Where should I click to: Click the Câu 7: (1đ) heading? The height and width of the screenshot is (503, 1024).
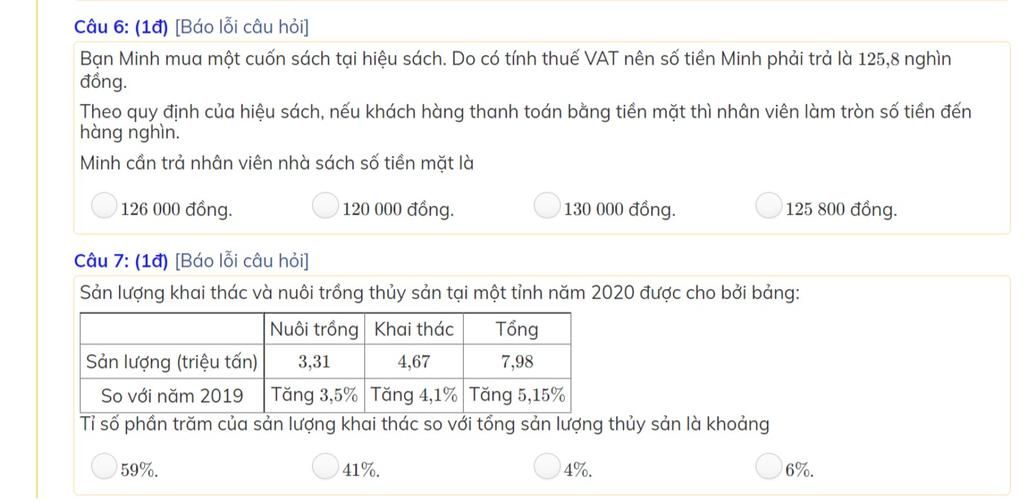pos(121,261)
